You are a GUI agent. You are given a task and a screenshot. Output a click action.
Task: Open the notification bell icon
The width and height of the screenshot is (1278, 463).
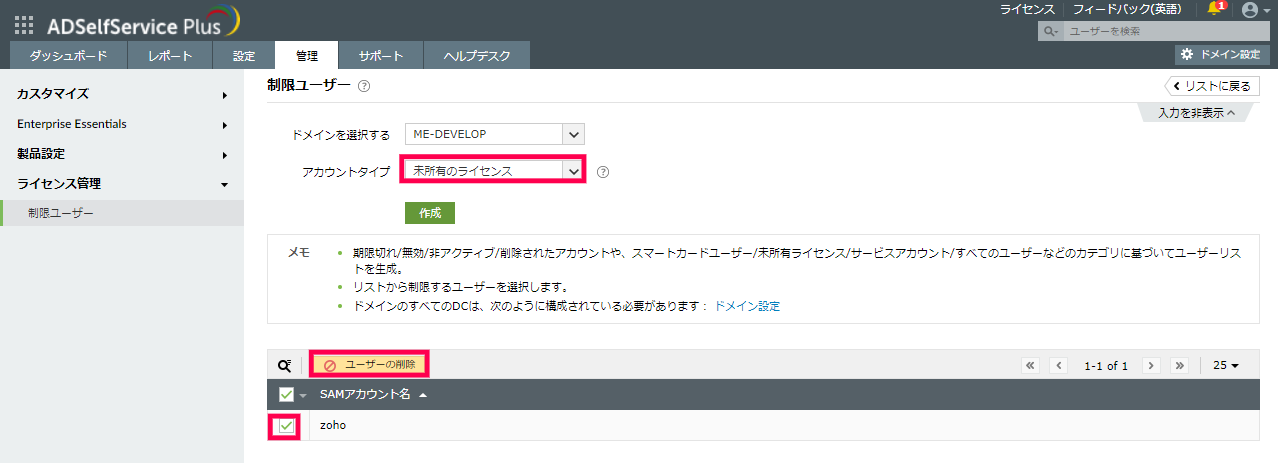pyautogui.click(x=1214, y=9)
